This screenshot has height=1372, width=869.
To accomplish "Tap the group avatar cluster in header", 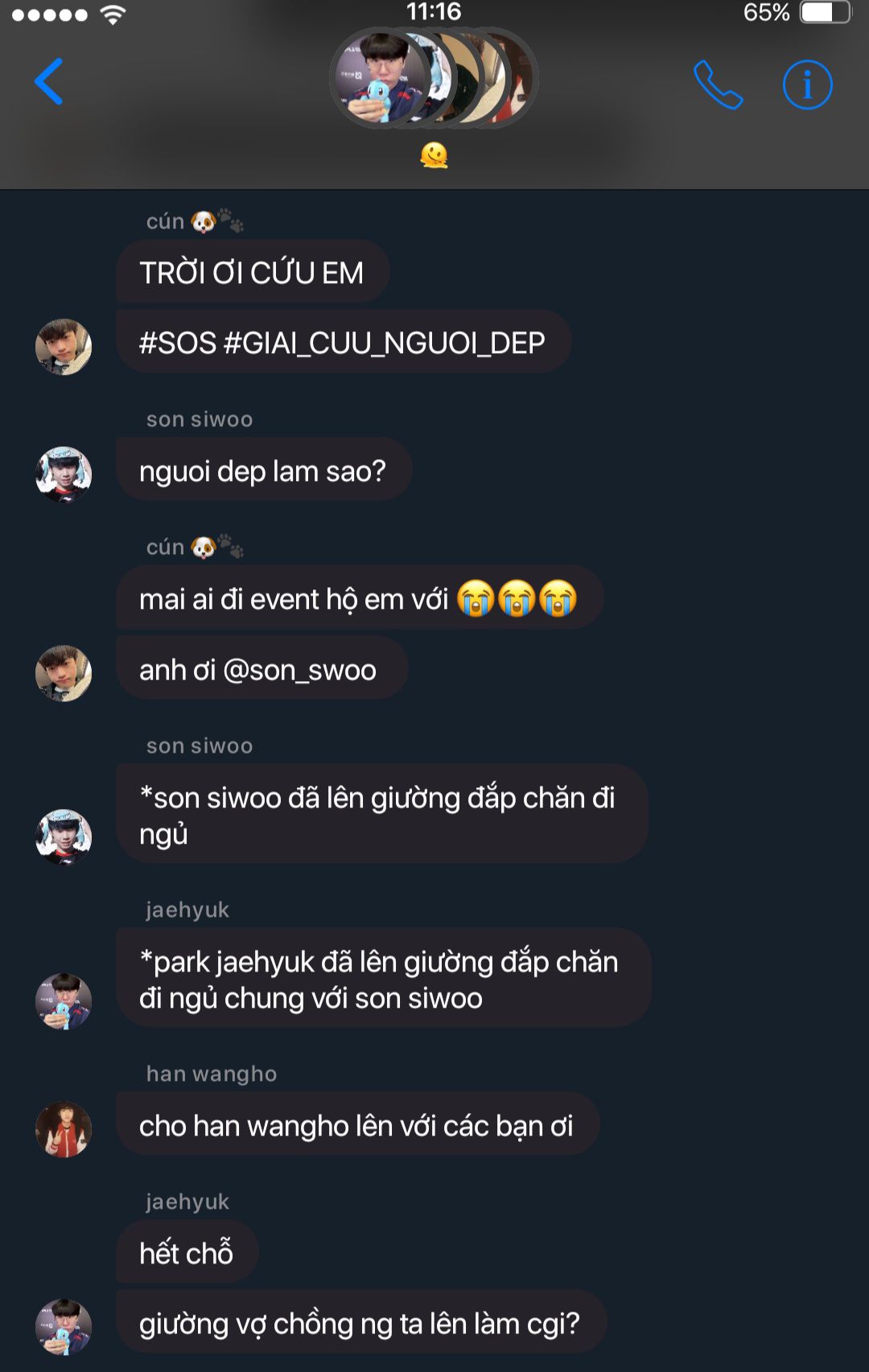I will (434, 78).
